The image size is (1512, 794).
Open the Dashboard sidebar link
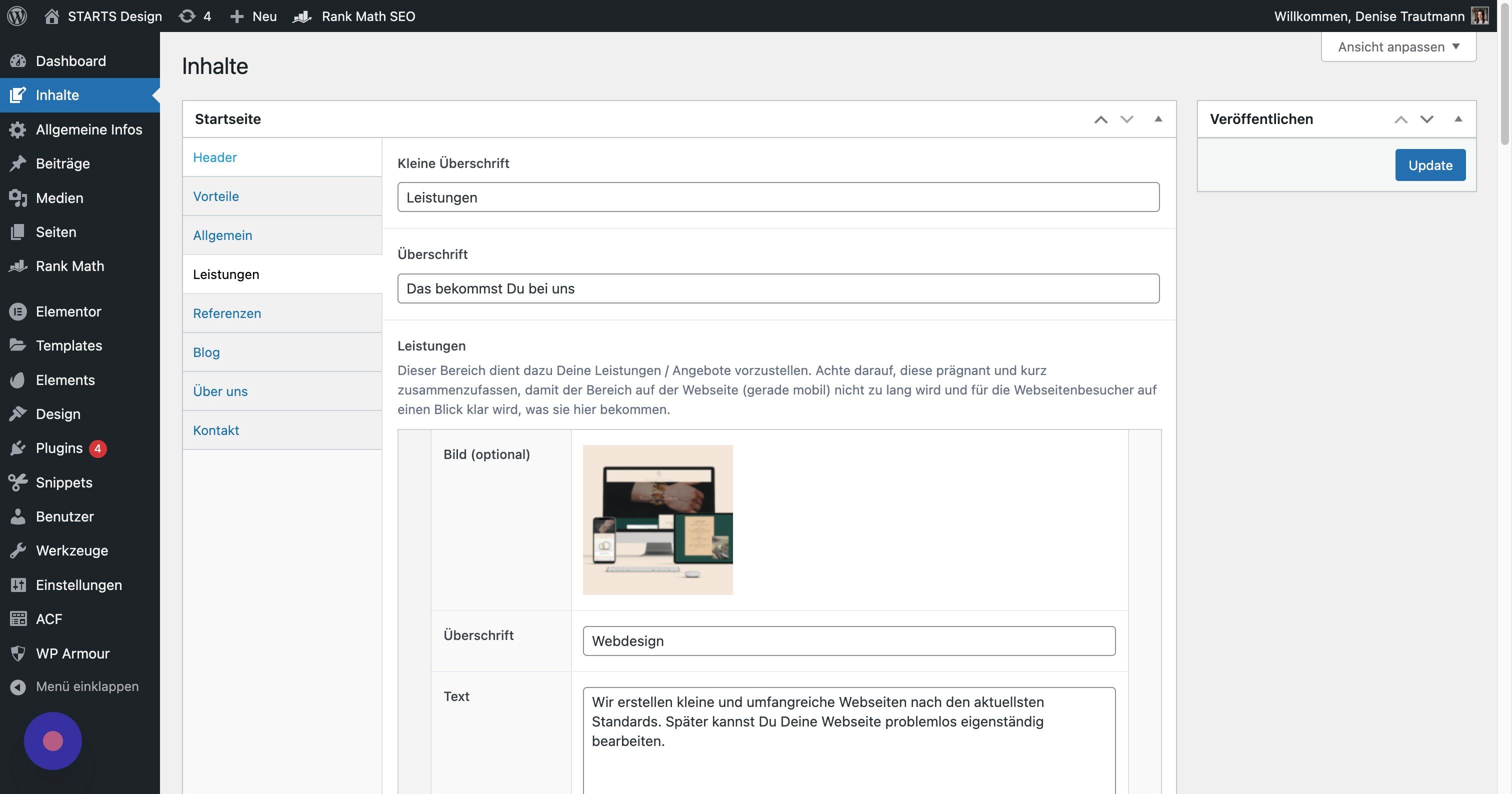[x=80, y=61]
